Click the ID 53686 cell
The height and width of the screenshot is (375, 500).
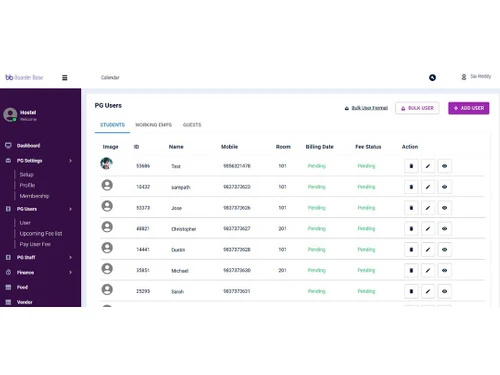pos(143,166)
